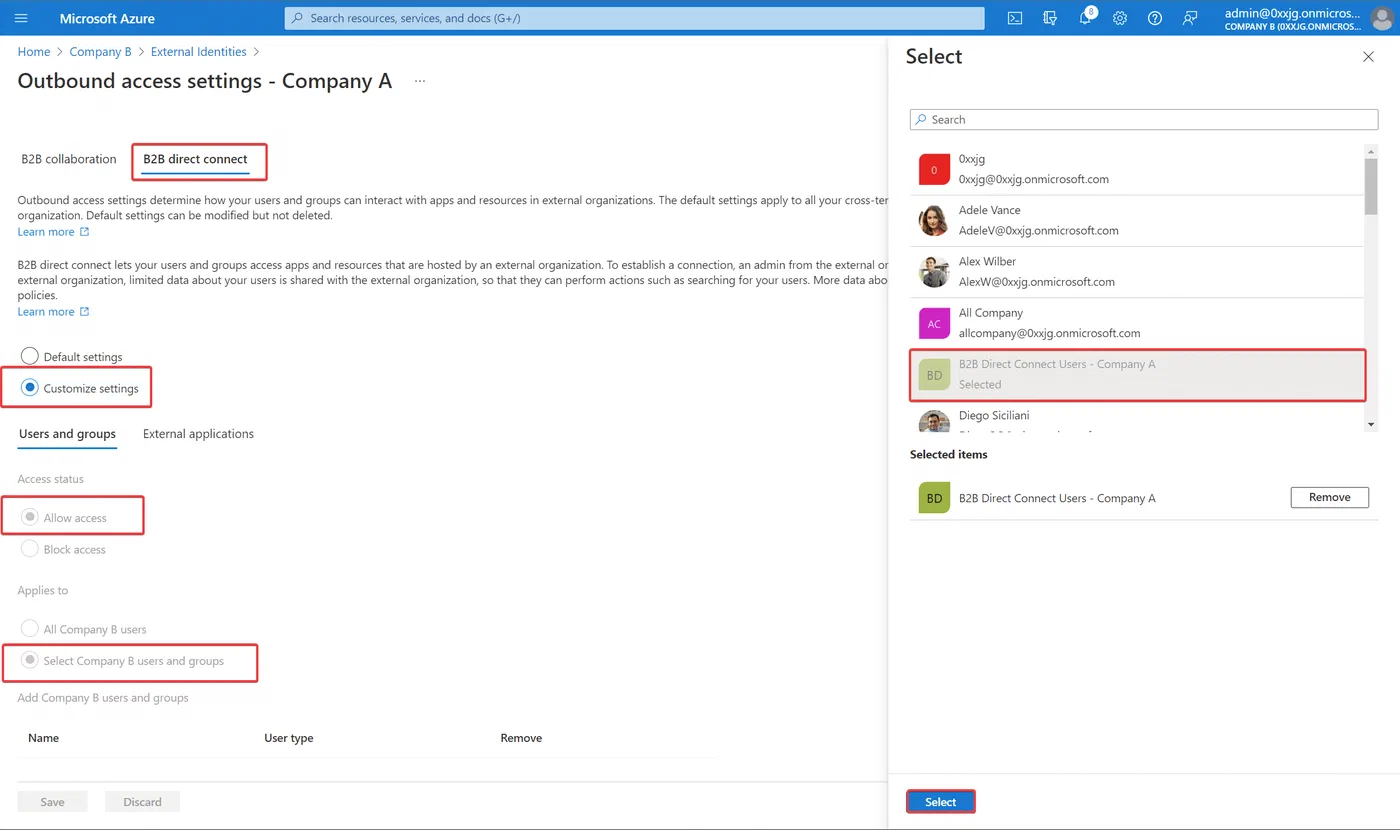Viewport: 1400px width, 830px height.
Task: Open the directories and subscriptions filter icon
Action: pos(1049,18)
